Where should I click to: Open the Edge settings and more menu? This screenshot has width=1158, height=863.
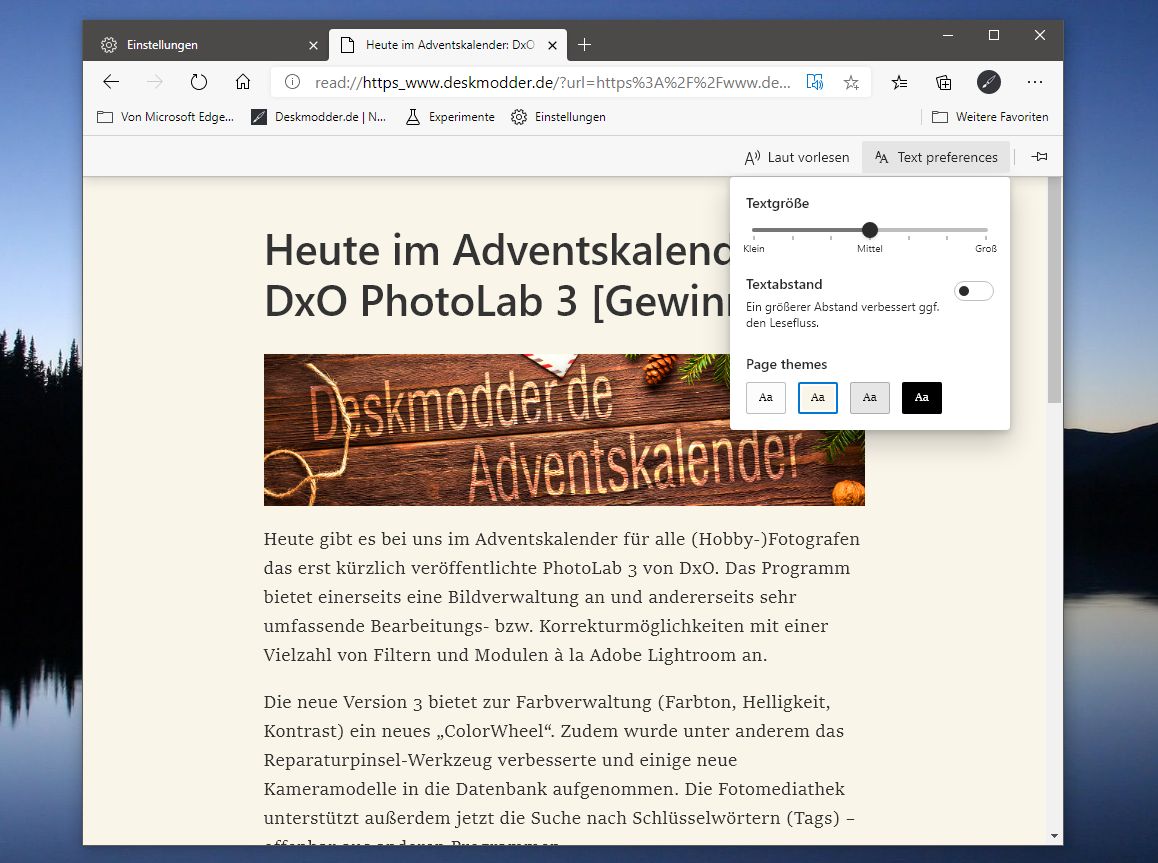[x=1035, y=82]
